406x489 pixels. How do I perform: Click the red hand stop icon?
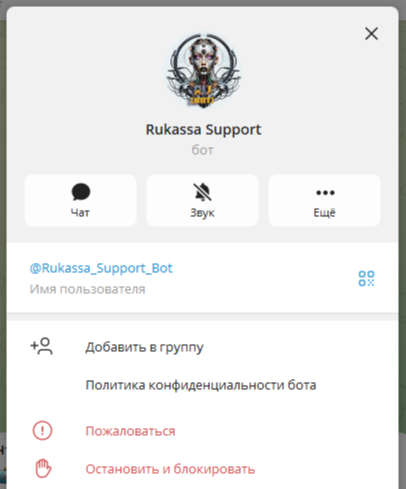click(43, 468)
